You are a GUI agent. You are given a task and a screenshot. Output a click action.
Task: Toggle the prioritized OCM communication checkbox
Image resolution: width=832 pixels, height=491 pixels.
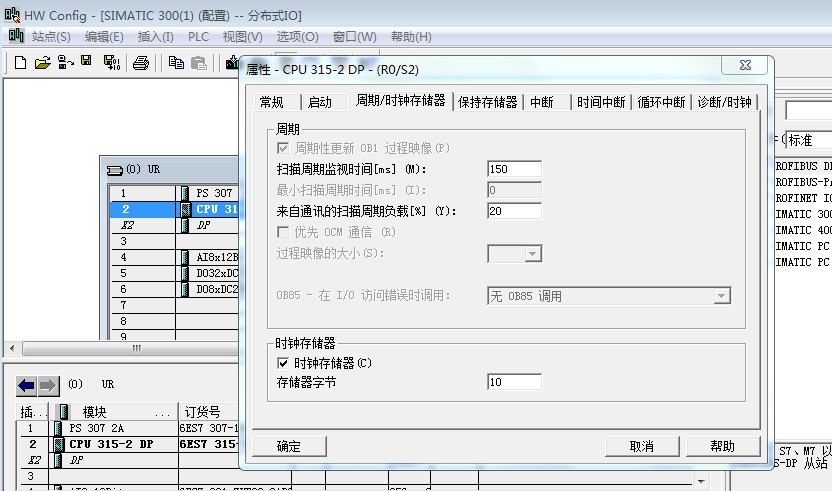[x=283, y=232]
